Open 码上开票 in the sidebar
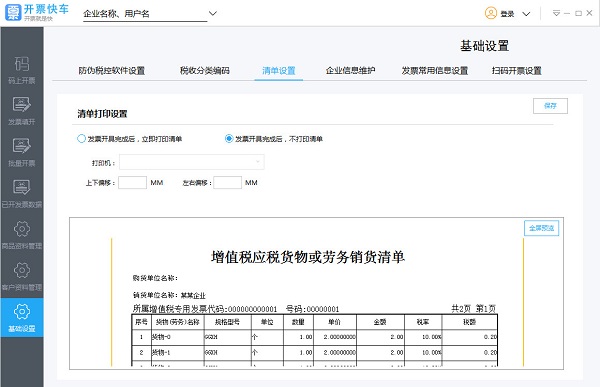 pyautogui.click(x=22, y=70)
